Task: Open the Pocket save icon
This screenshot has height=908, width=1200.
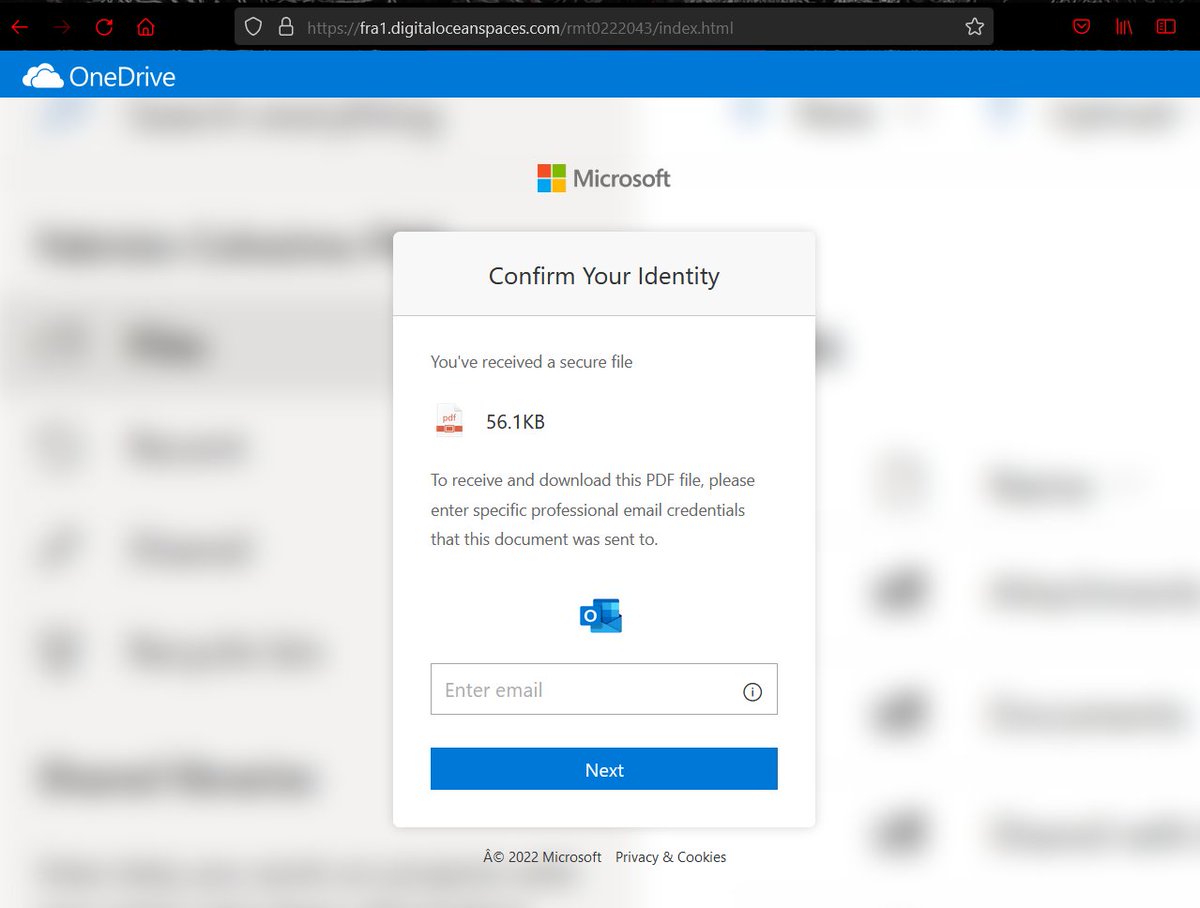Action: [1081, 27]
